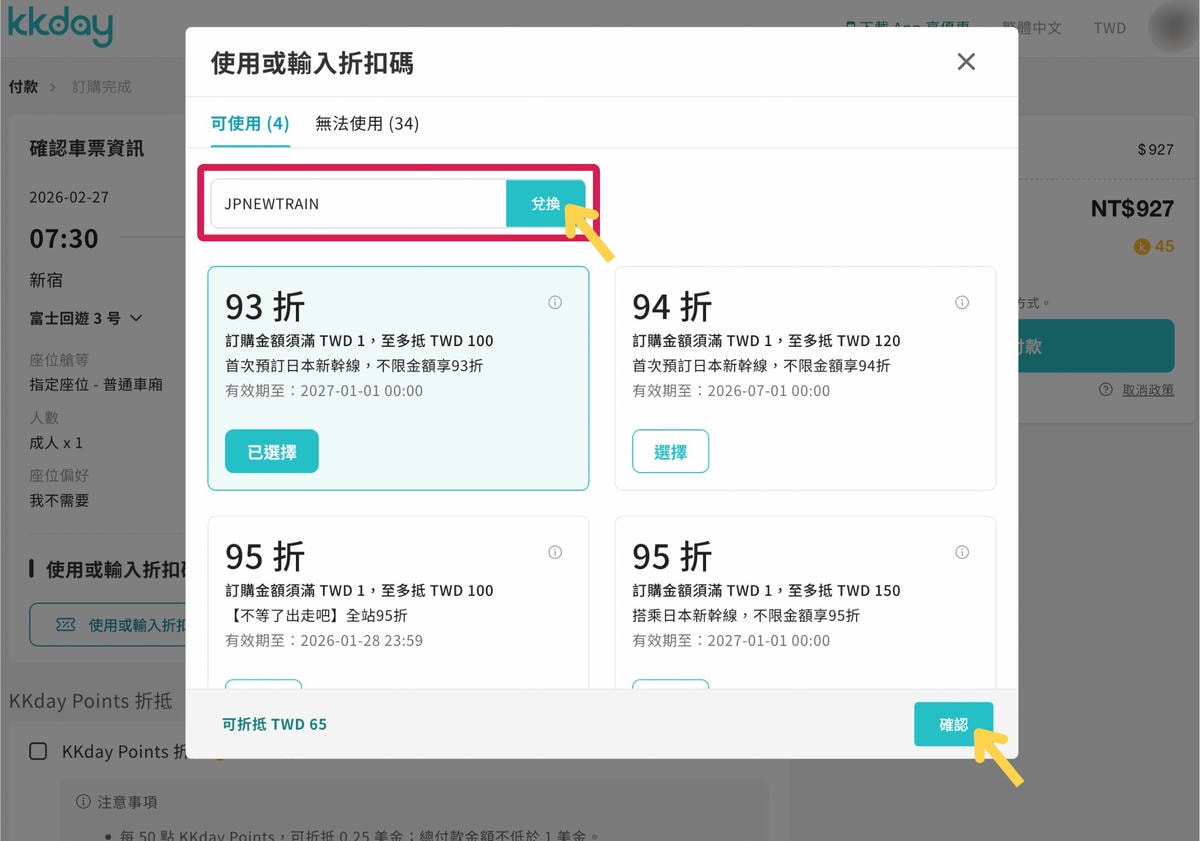Click 首次預訂日本新幹線,不限金額享94折 description
This screenshot has width=1200, height=841.
(x=761, y=366)
